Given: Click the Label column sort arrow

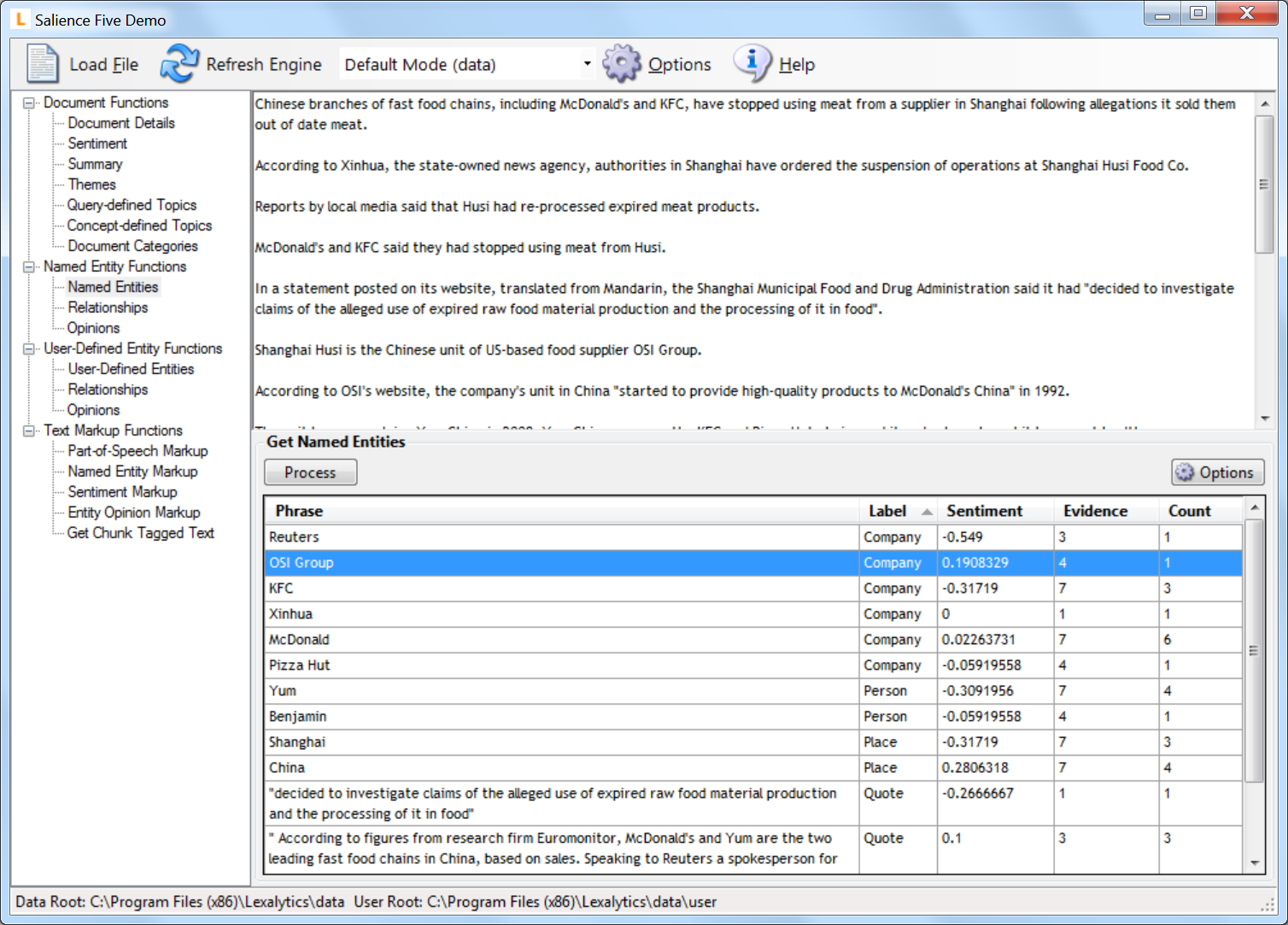Looking at the screenshot, I should click(x=927, y=512).
